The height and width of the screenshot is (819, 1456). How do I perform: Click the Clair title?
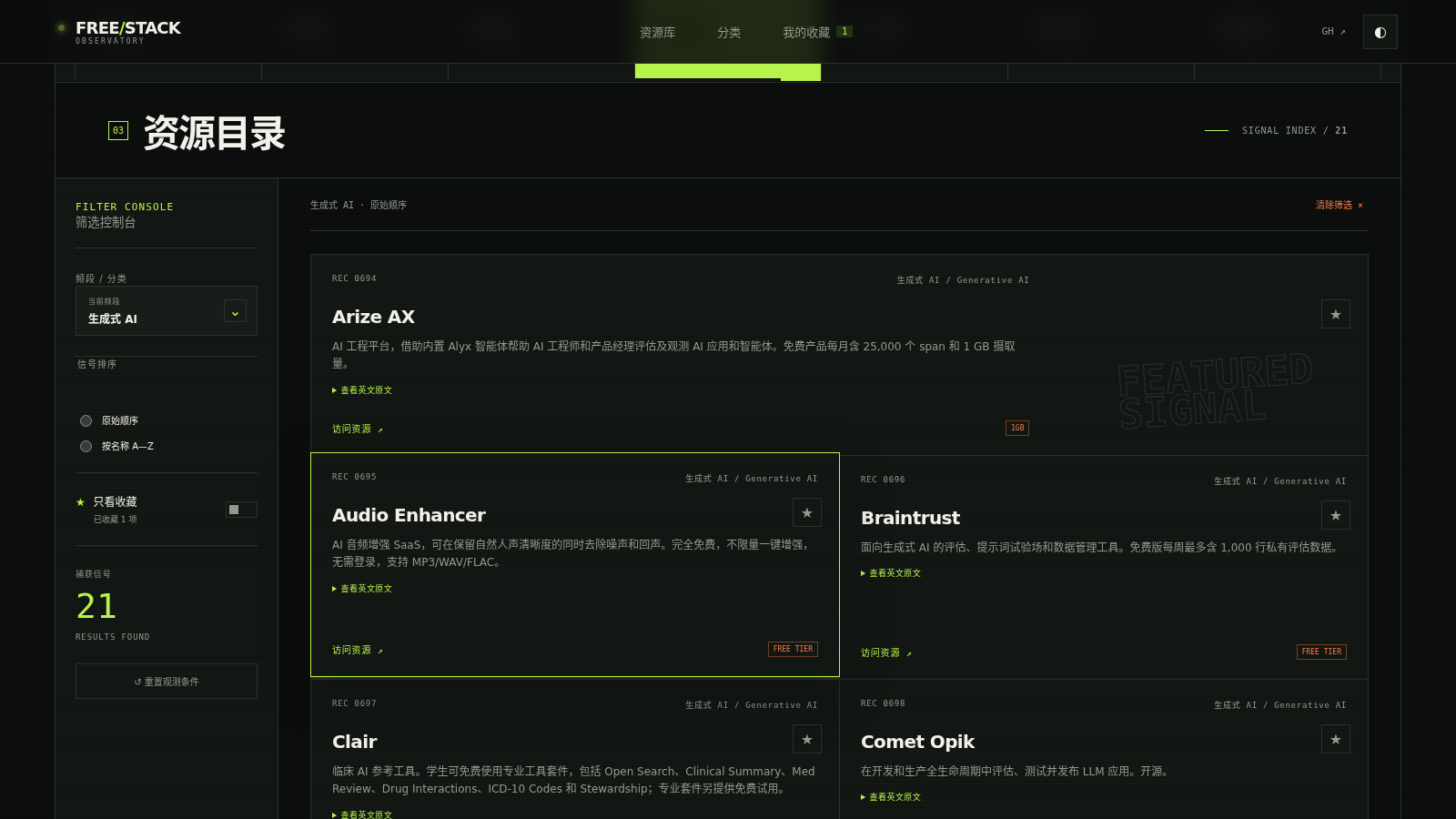coord(354,742)
